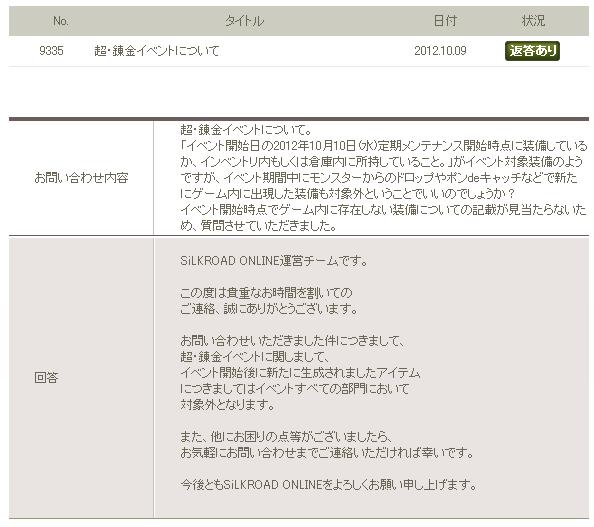Click the line また、他にお困りの点等がございましたら、
The image size is (594, 527).
(x=286, y=437)
